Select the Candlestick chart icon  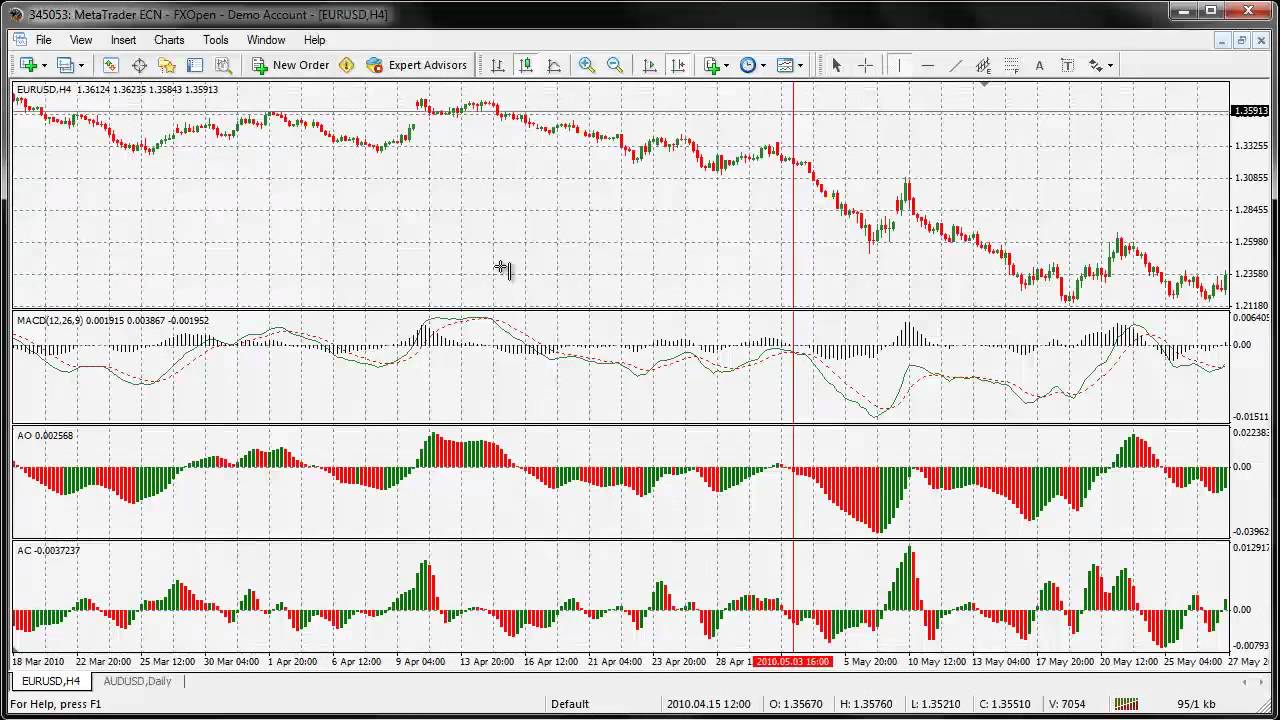click(527, 65)
